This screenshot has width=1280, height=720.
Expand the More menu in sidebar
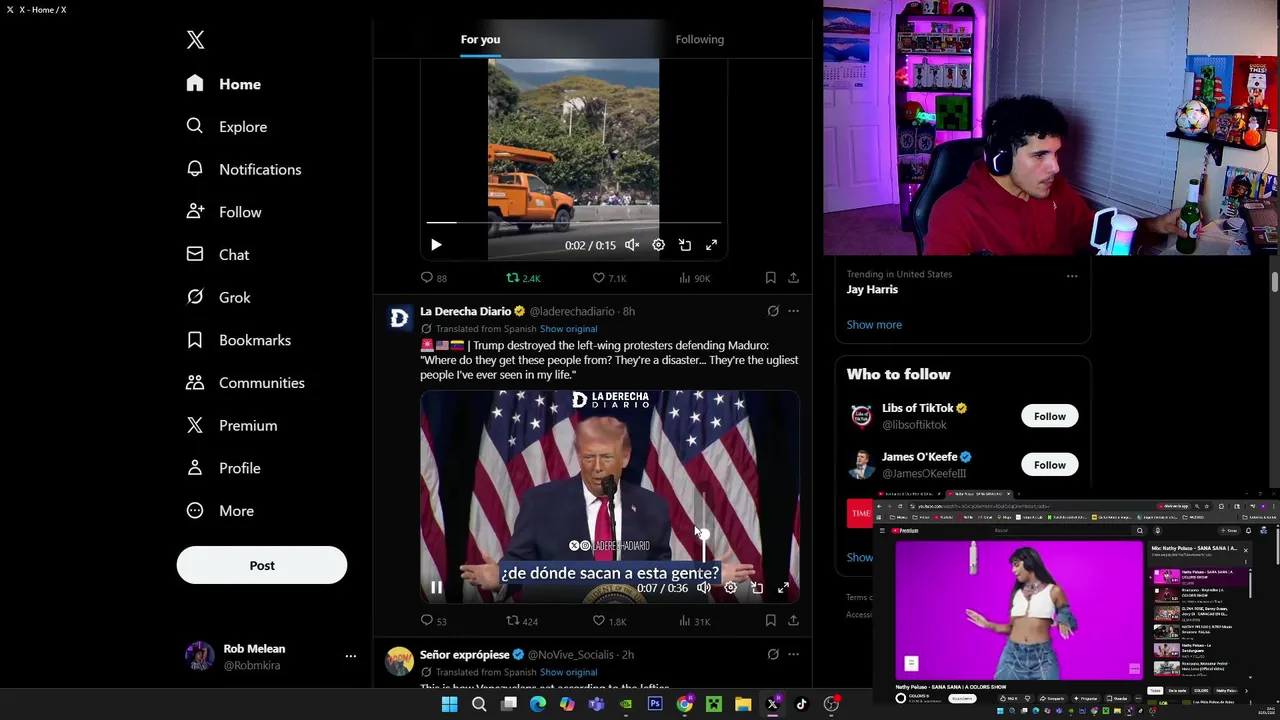tap(221, 511)
